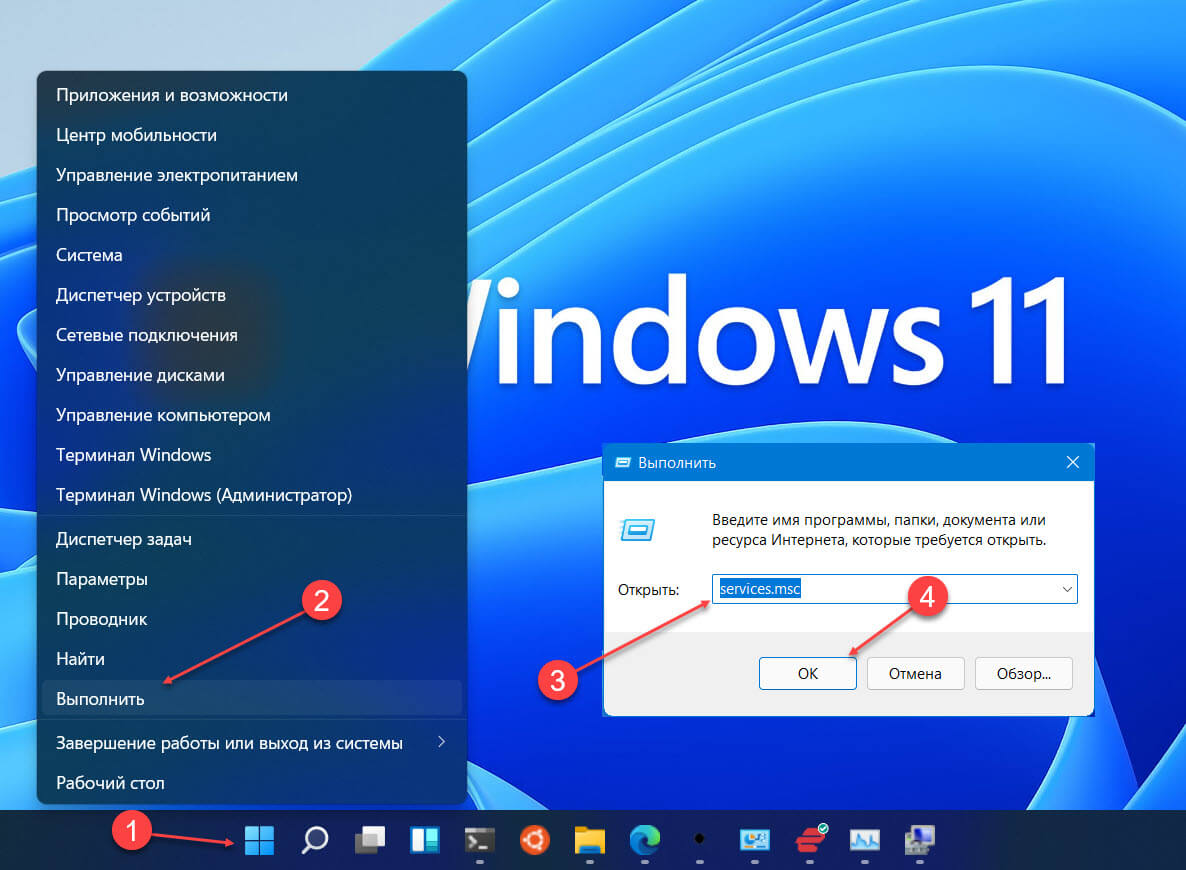Viewport: 1186px width, 870px height.
Task: Expand Завершение работы или выход из системы submenu
Action: tap(251, 743)
